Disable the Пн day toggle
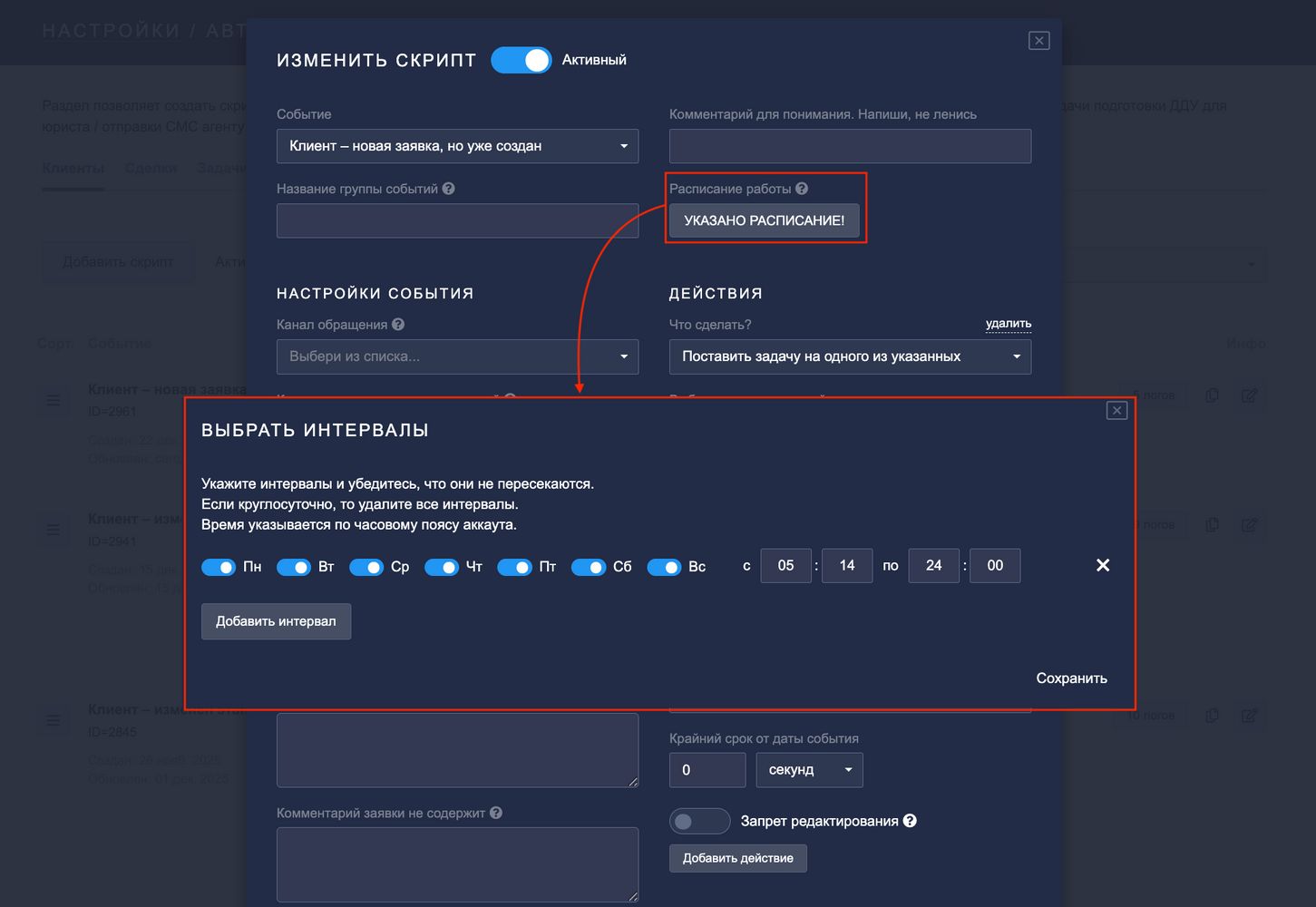1316x907 pixels. [219, 567]
